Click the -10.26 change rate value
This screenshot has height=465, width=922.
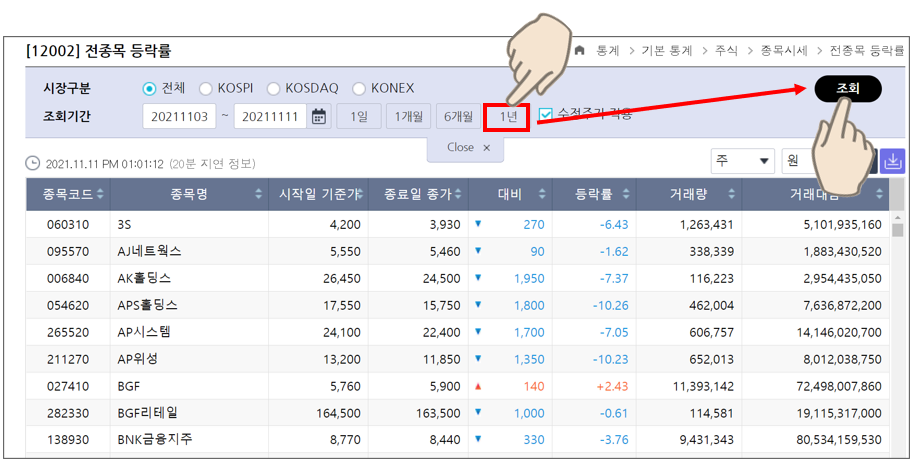(x=610, y=306)
